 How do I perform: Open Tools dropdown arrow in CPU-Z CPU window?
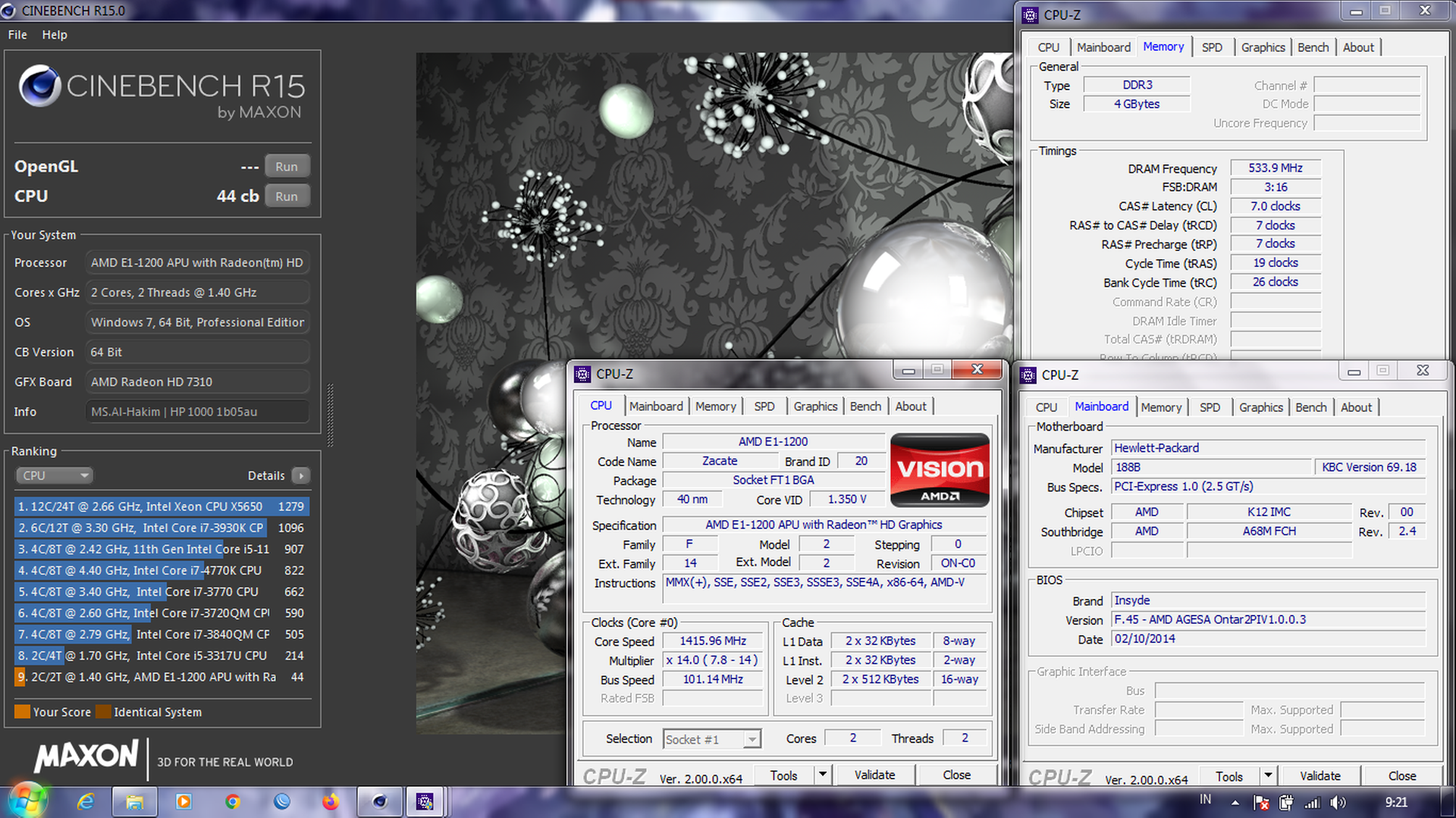tap(823, 775)
